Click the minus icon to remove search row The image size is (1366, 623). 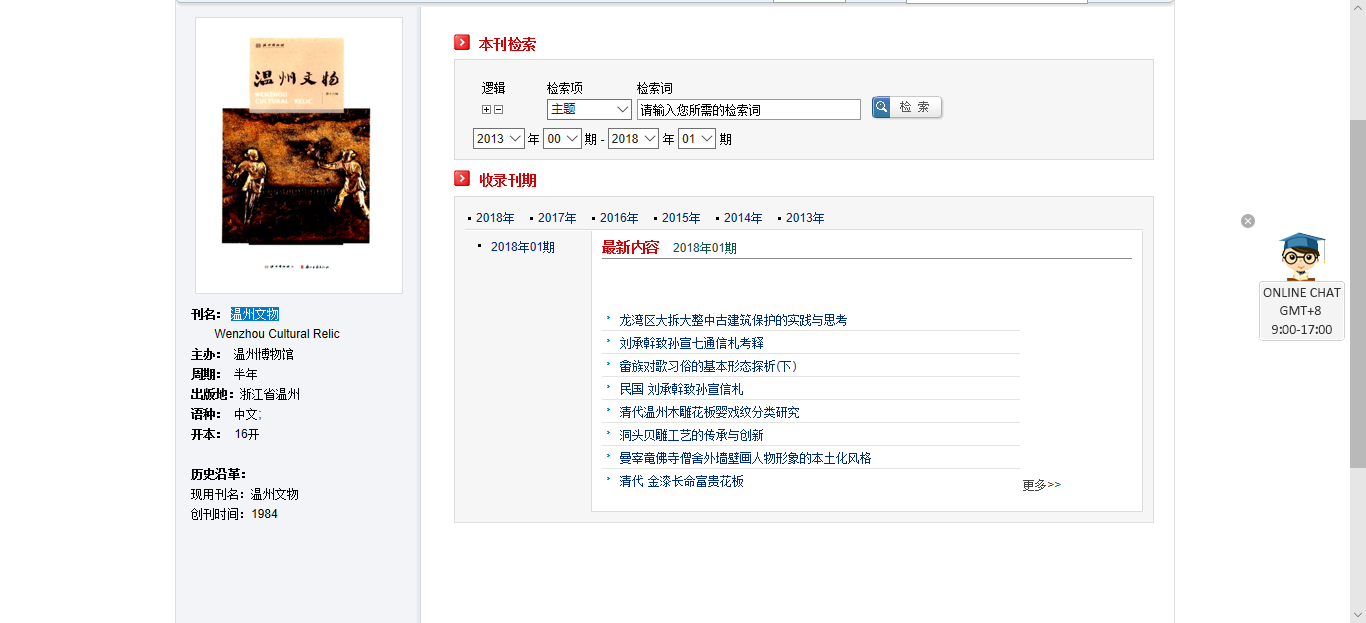pos(499,110)
